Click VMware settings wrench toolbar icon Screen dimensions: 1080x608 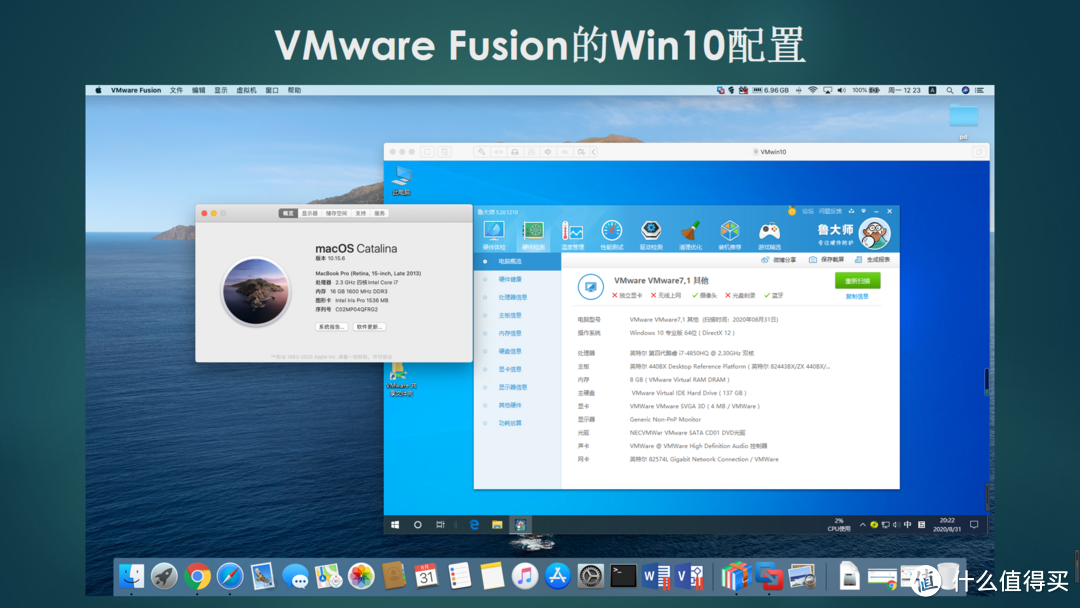pos(481,151)
